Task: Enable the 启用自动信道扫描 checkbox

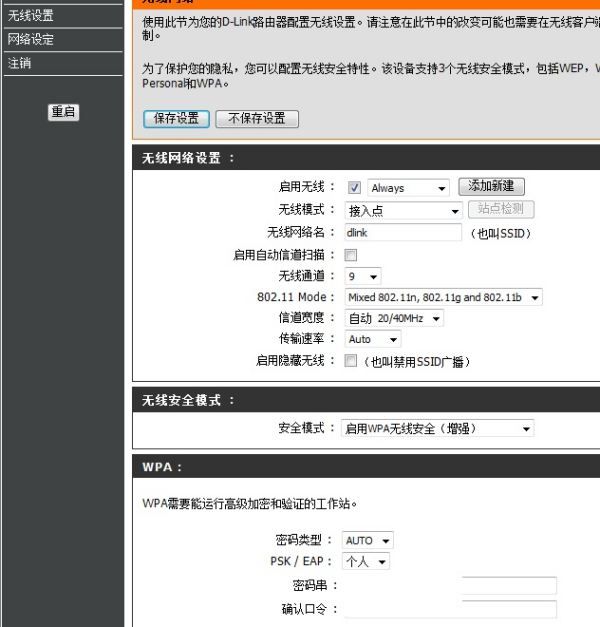Action: (351, 255)
